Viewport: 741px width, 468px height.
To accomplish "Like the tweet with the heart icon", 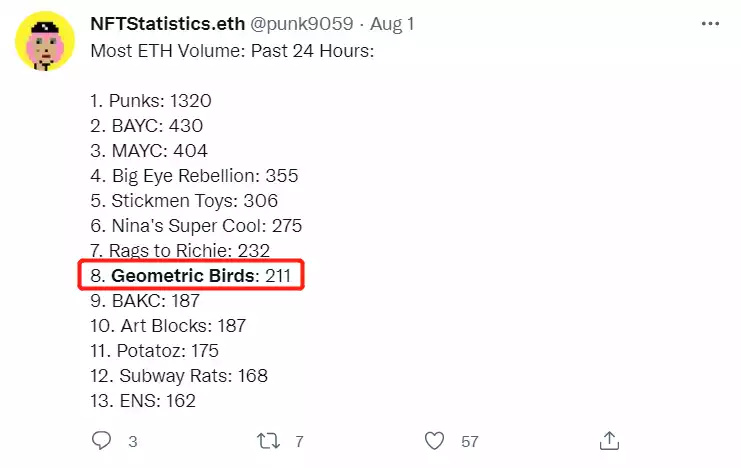I will coord(434,440).
